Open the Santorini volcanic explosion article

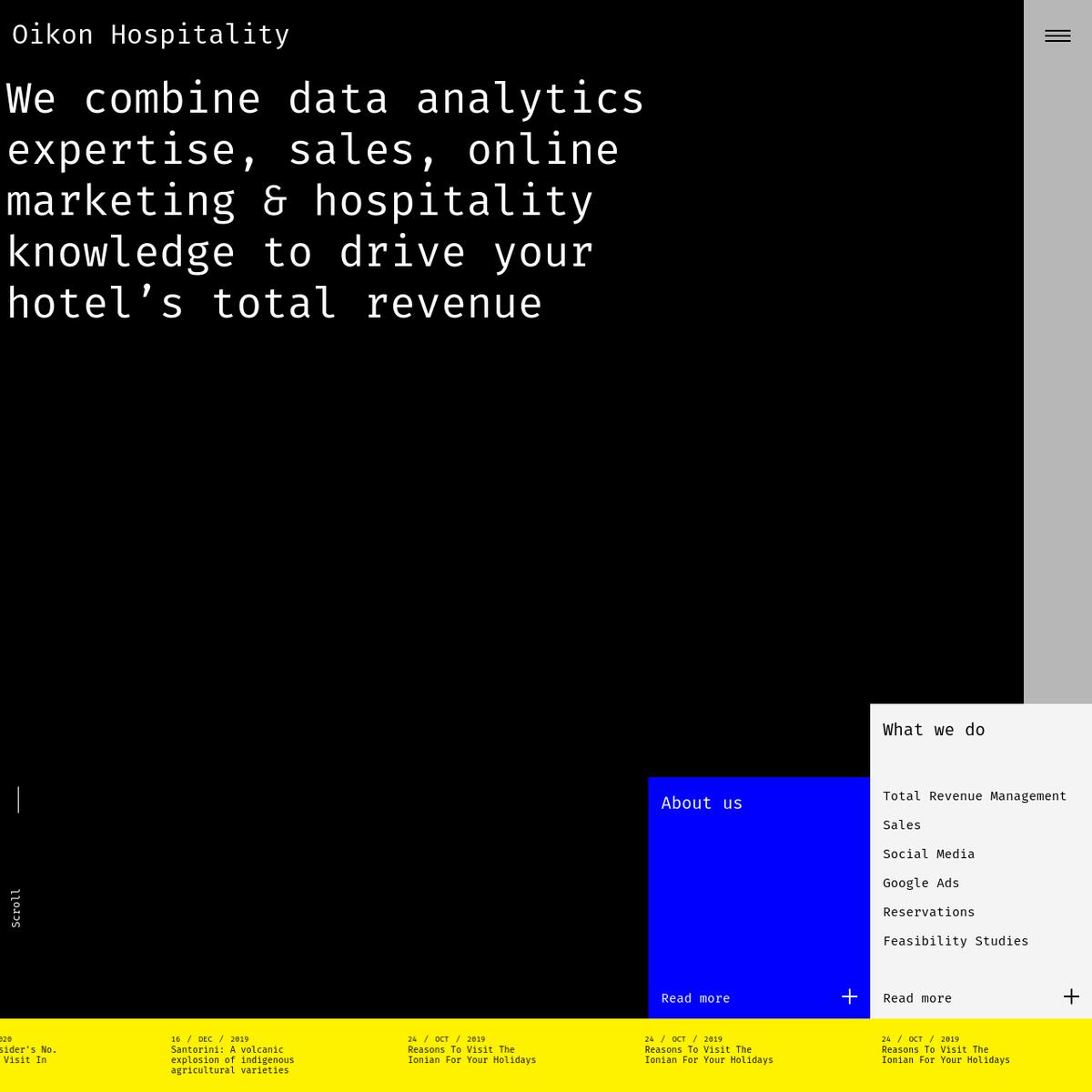tap(232, 1060)
